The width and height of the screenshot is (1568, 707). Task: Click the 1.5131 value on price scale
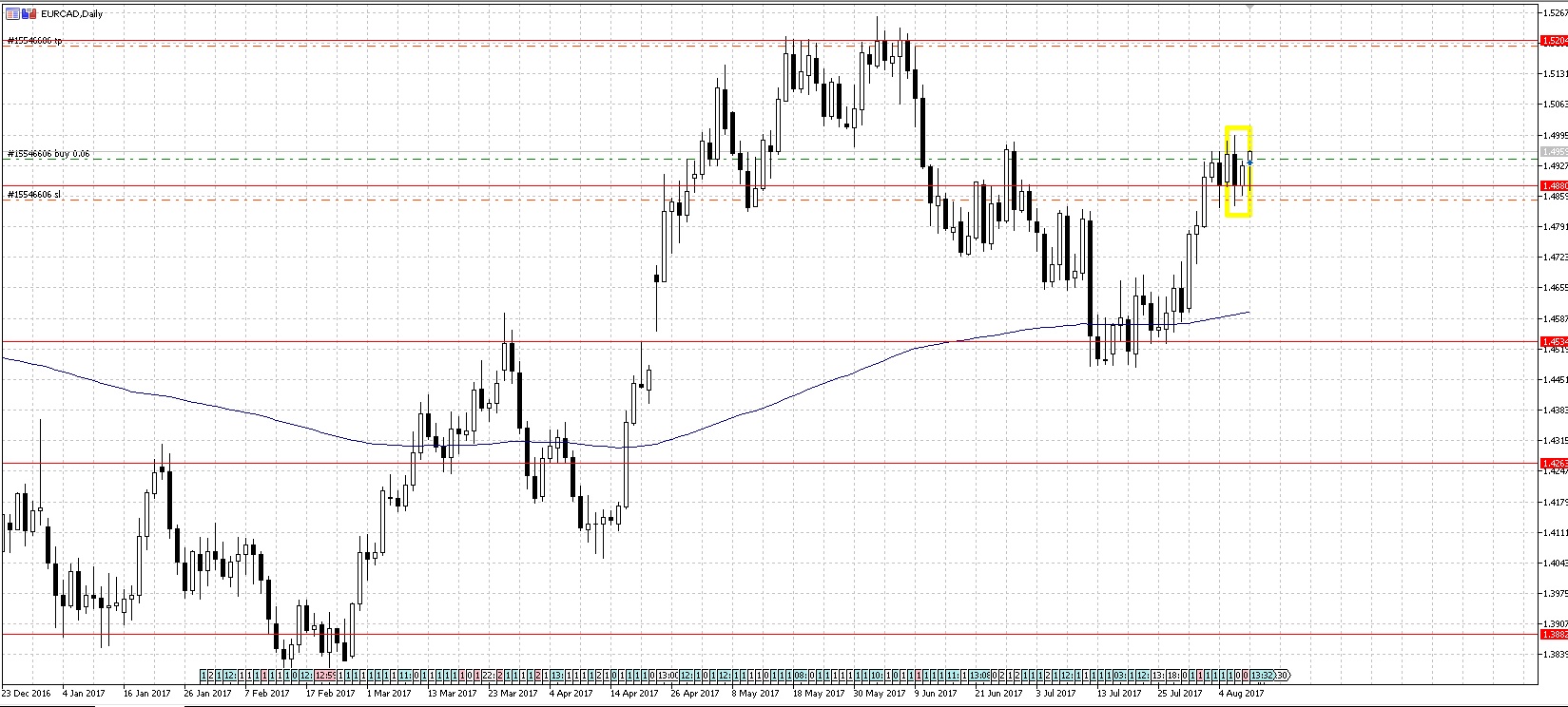coord(1556,73)
